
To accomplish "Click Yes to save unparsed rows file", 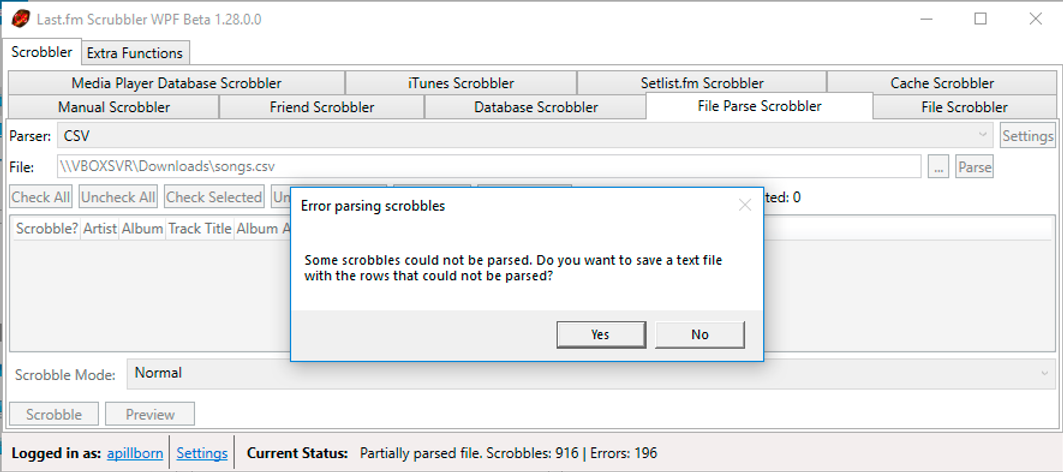I will tap(600, 335).
